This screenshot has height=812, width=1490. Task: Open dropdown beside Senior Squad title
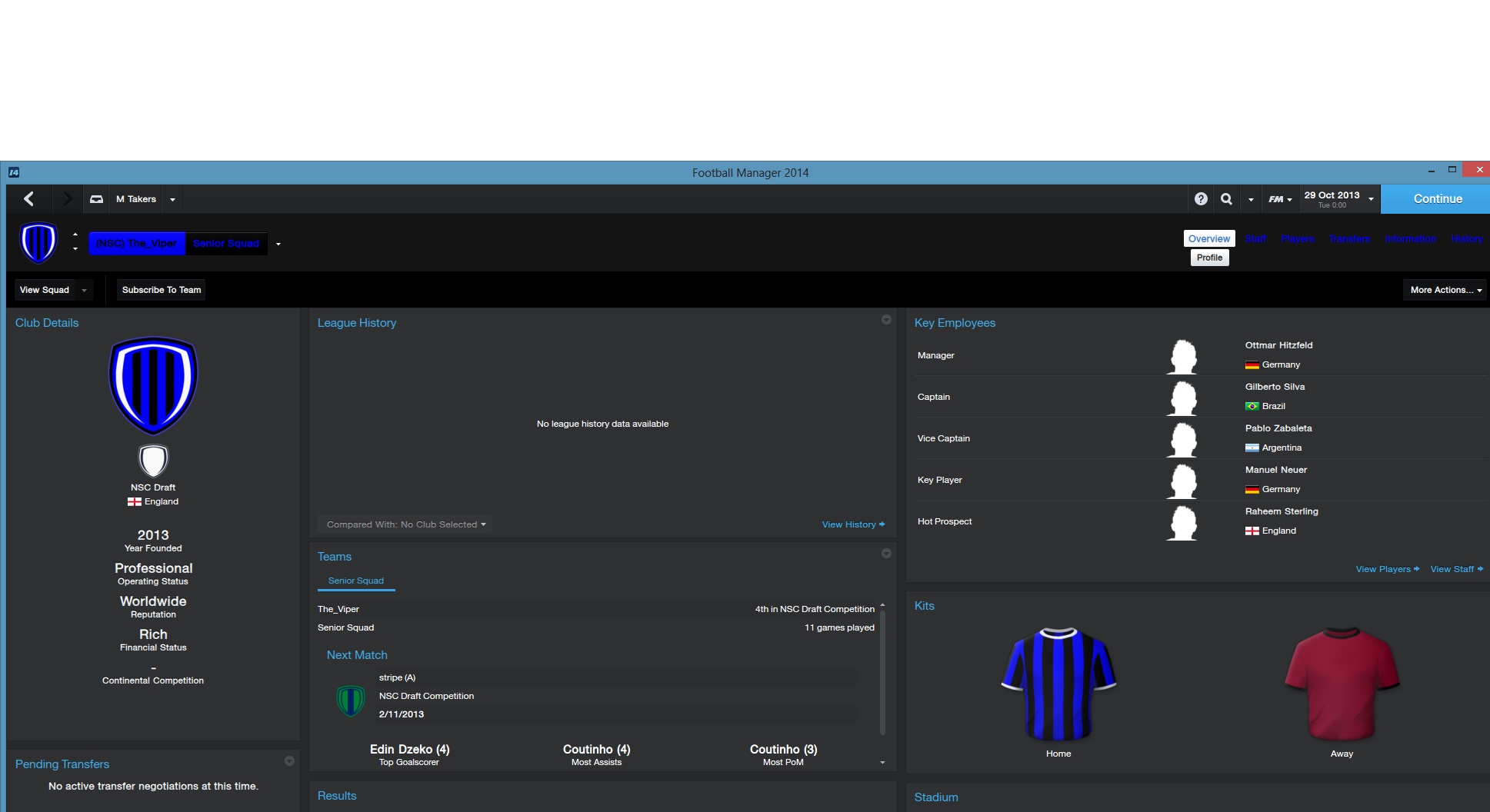(278, 245)
